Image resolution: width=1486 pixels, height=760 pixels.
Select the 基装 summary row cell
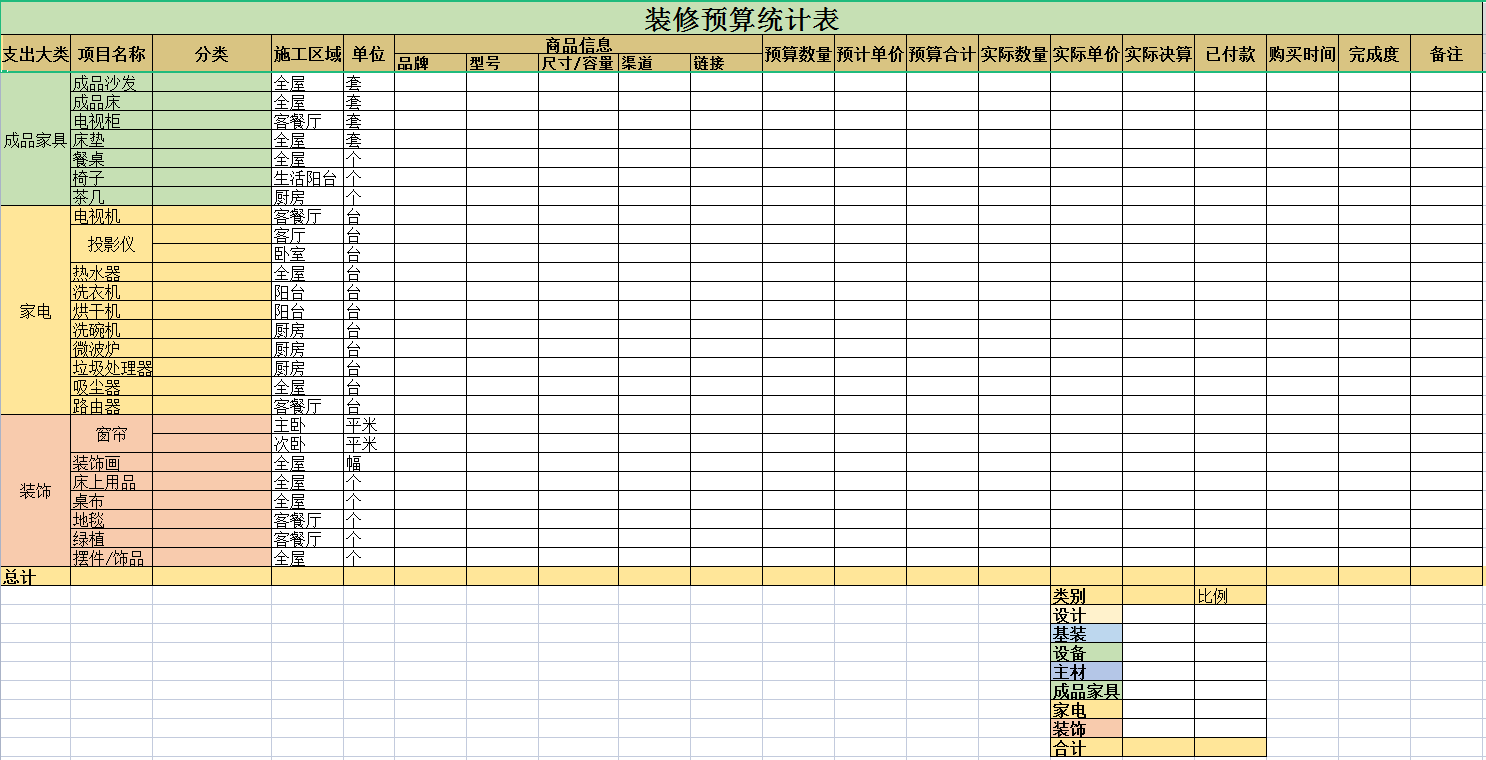1086,634
